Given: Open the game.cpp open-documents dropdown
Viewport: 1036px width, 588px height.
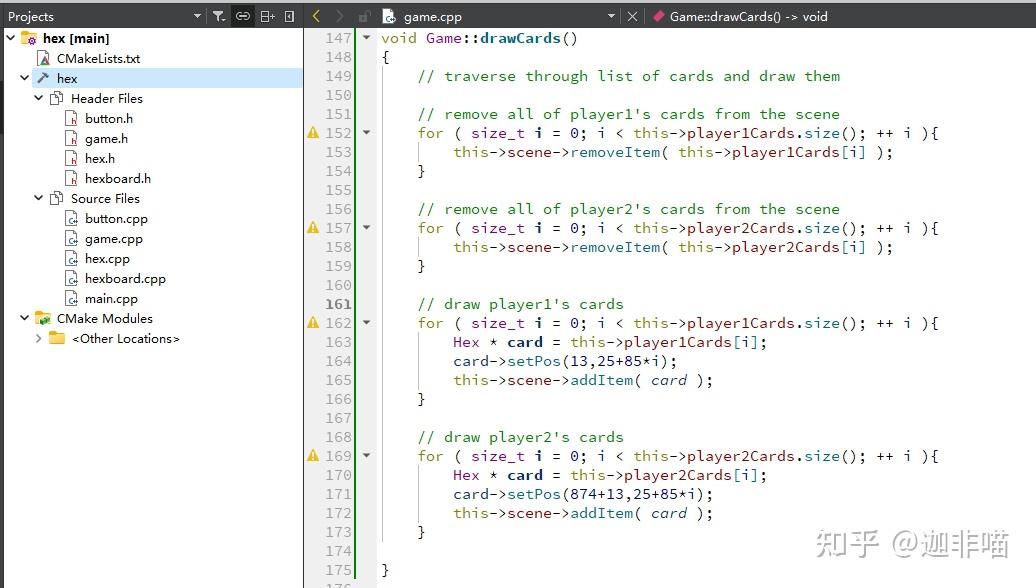Looking at the screenshot, I should (x=611, y=16).
